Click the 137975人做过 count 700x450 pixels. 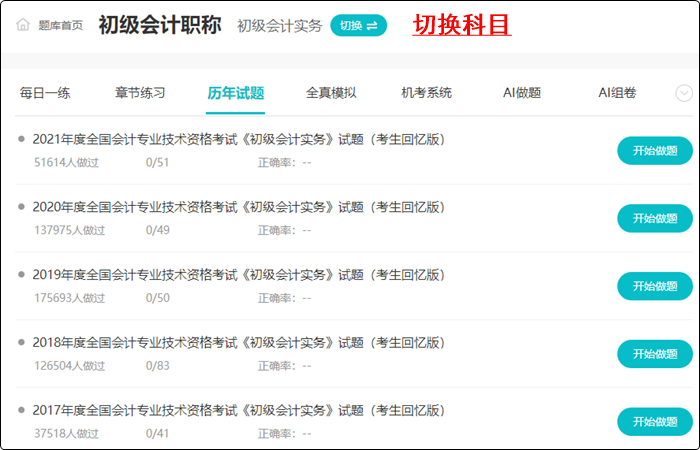[x=69, y=230]
